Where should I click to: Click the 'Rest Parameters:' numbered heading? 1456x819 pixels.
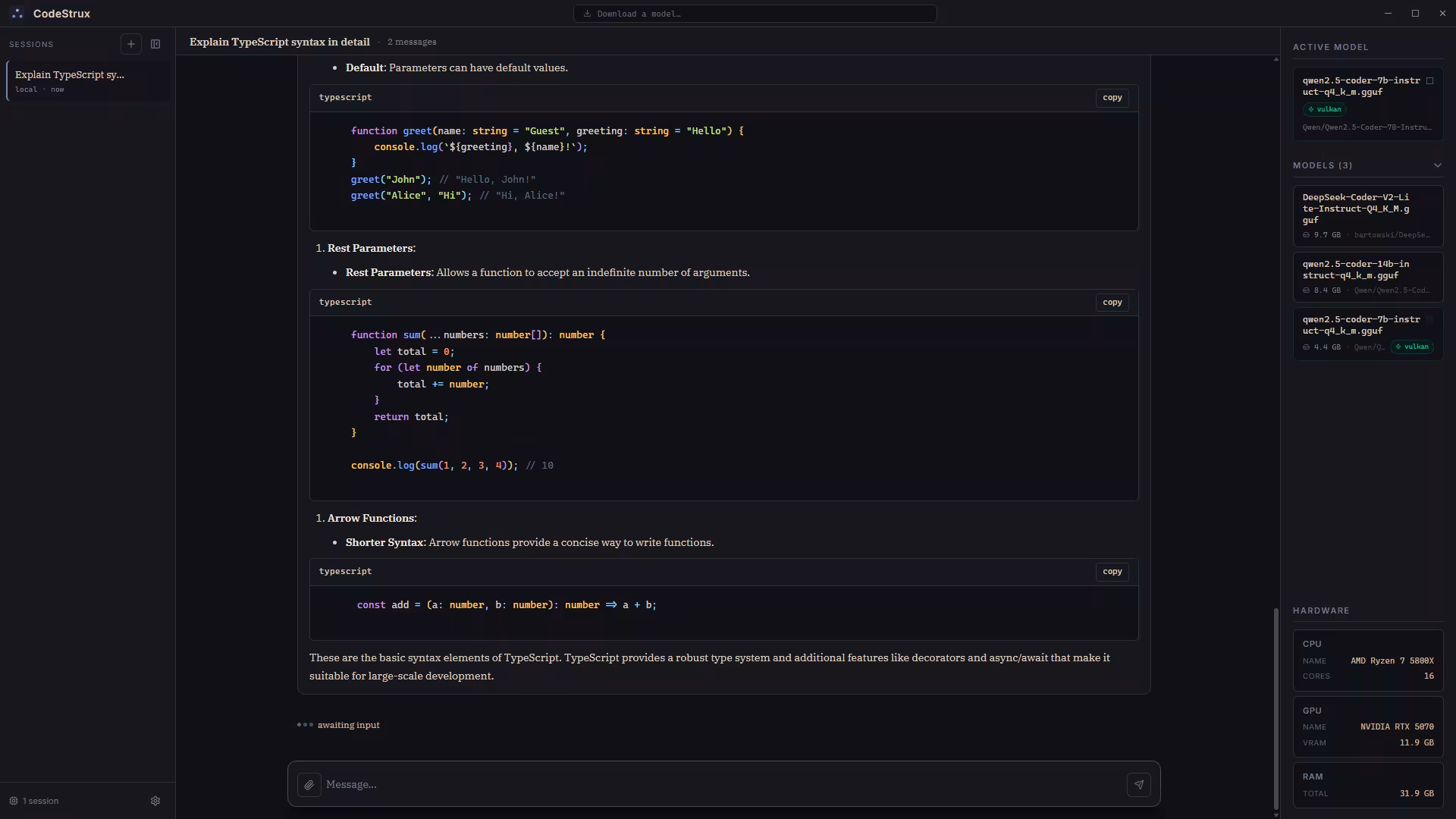click(x=372, y=248)
